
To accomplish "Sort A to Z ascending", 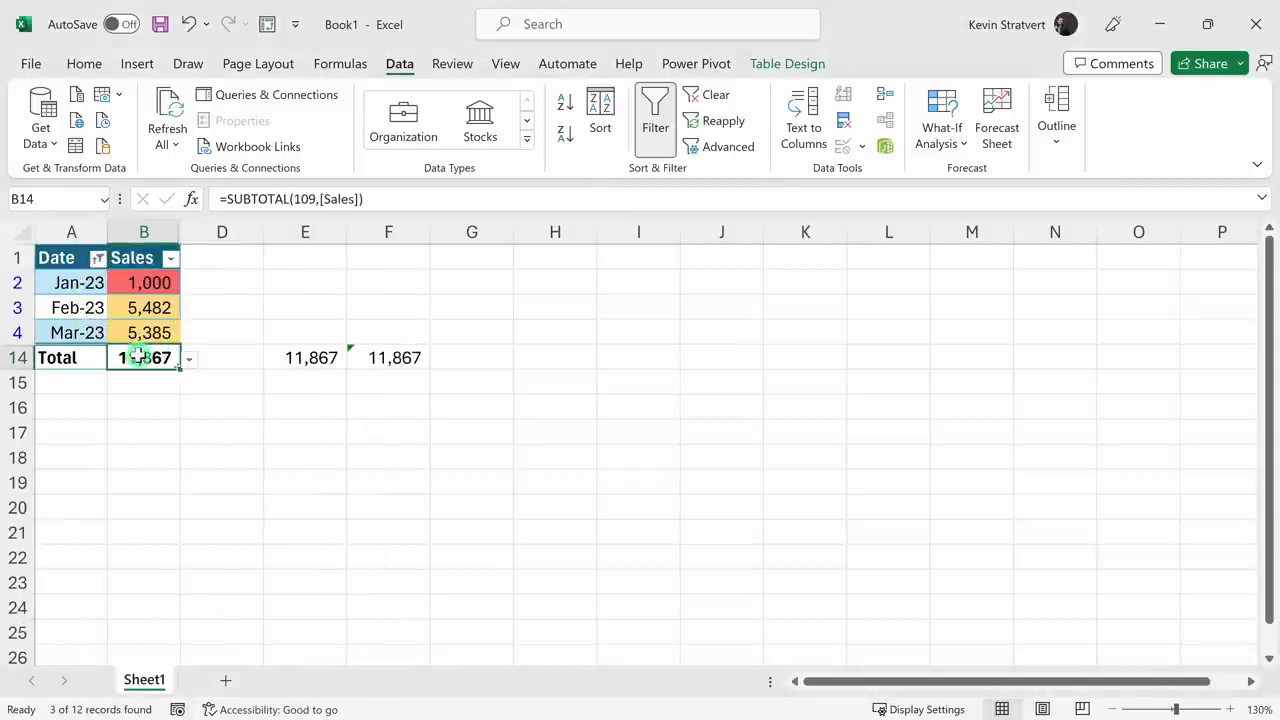I will (565, 102).
